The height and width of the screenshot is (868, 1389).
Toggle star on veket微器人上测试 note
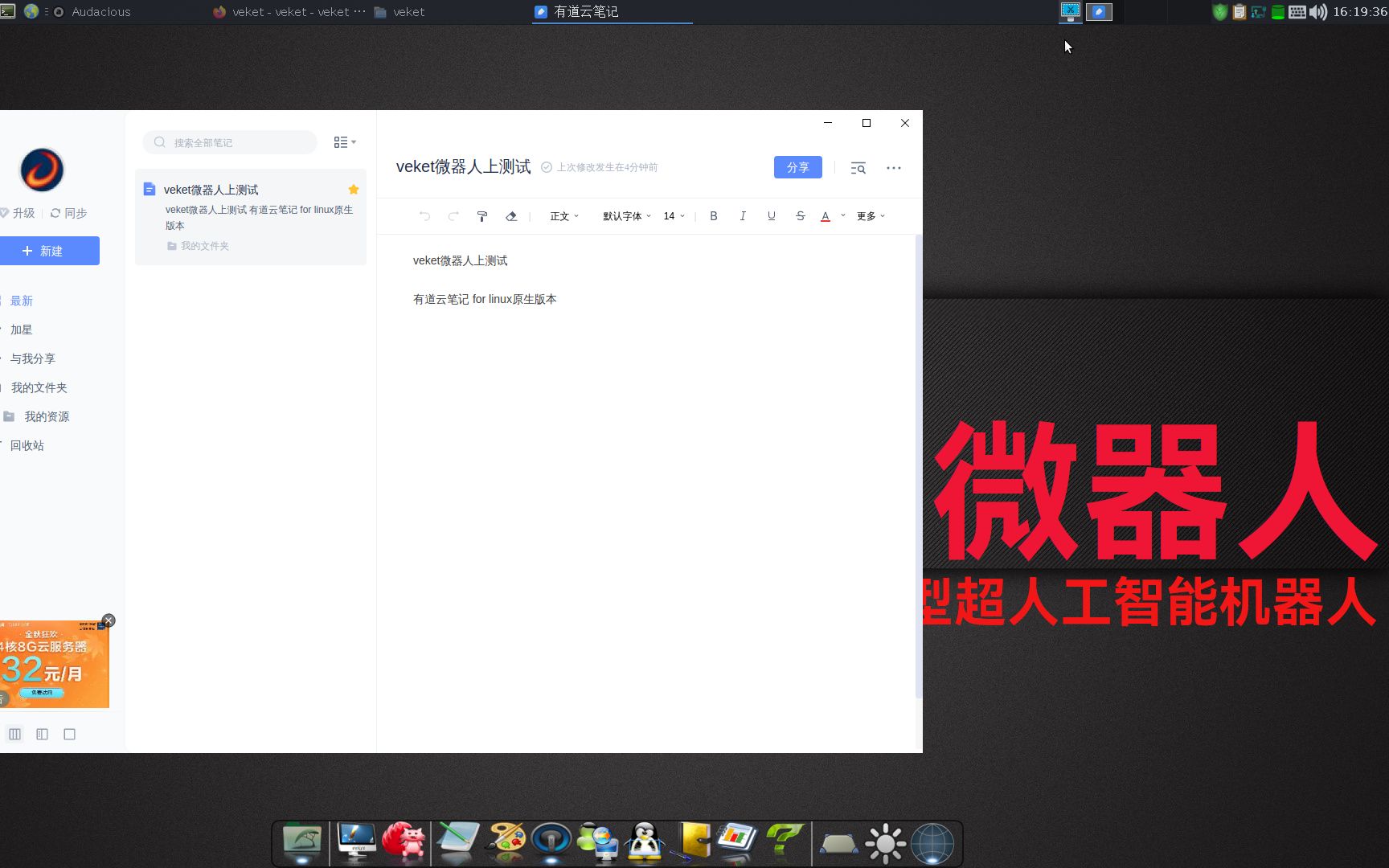click(354, 190)
